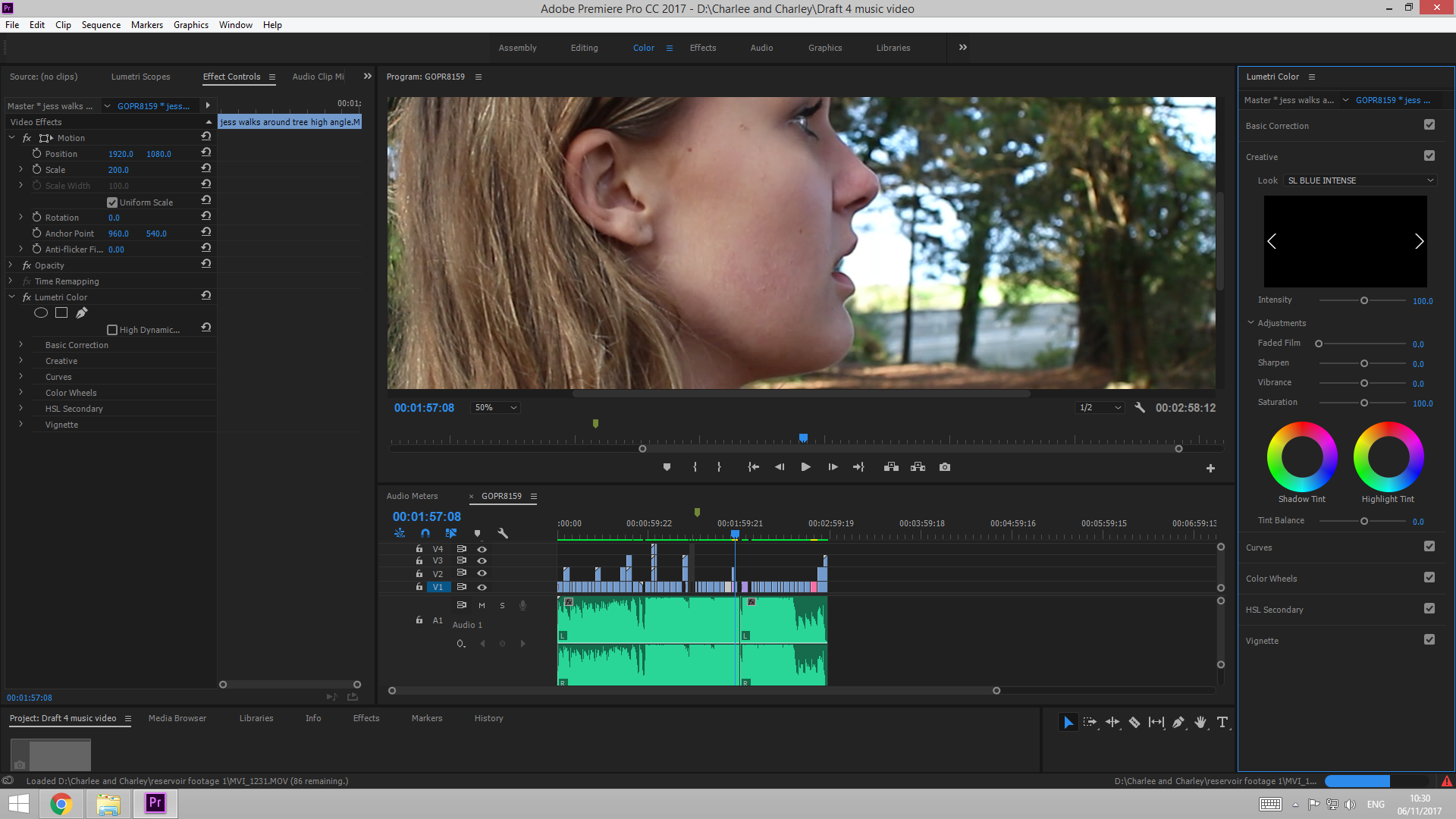Image resolution: width=1456 pixels, height=819 pixels.
Task: Toggle Uniform Scale checkbox
Action: [x=112, y=202]
